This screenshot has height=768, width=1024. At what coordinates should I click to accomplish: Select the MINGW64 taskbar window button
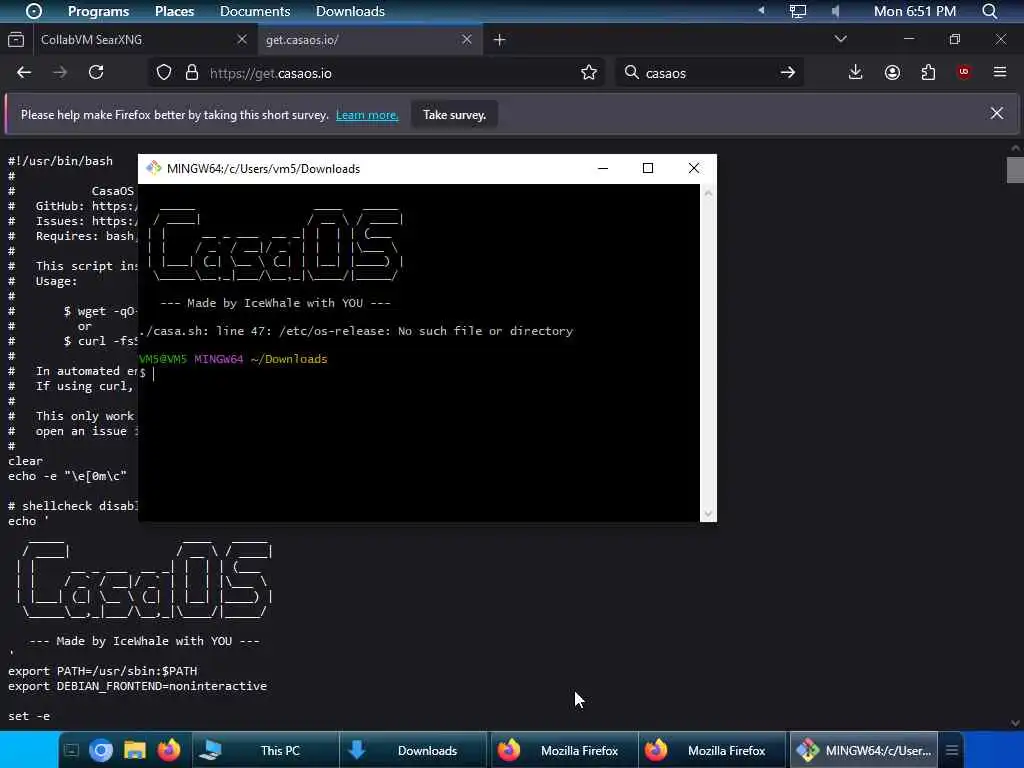864,750
